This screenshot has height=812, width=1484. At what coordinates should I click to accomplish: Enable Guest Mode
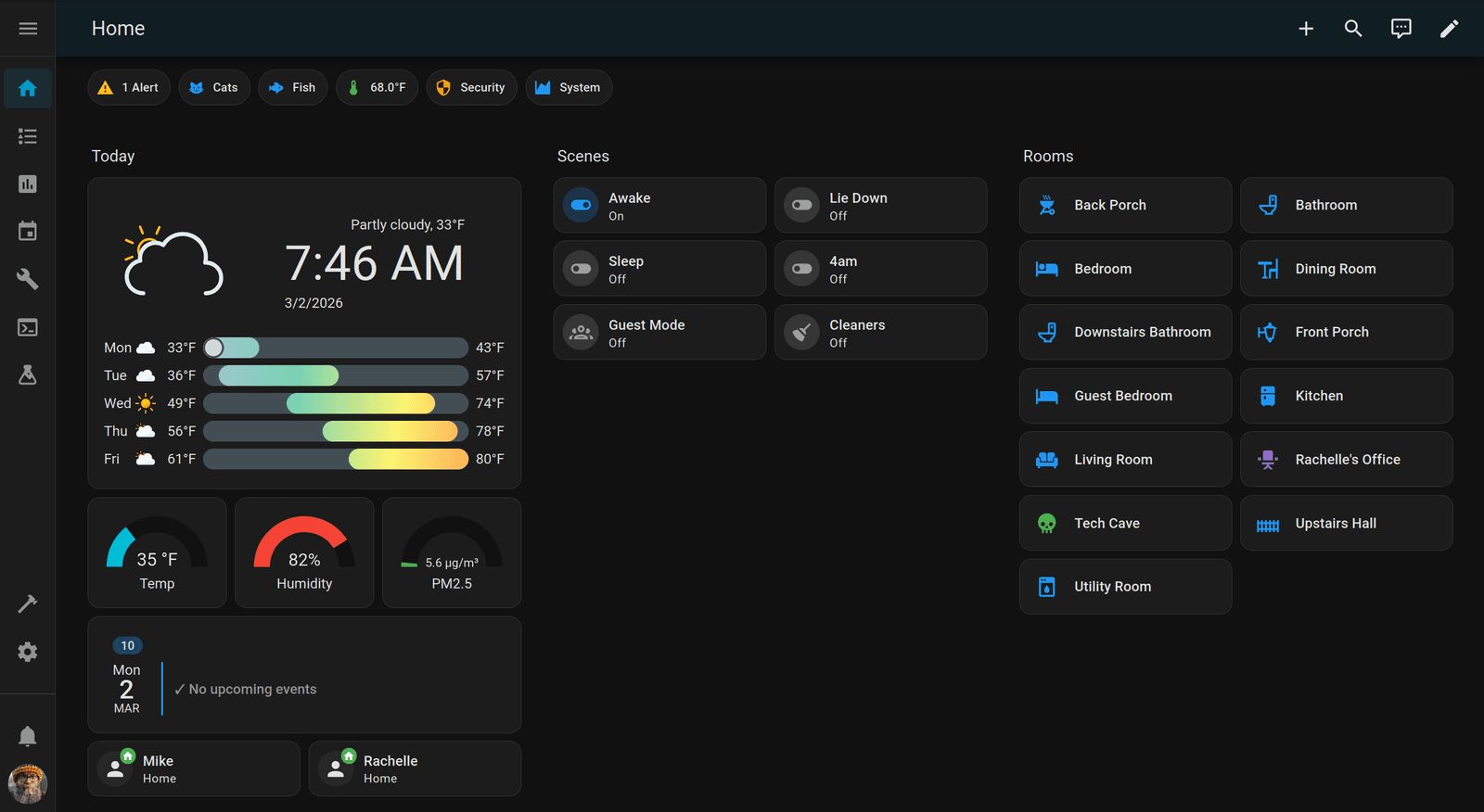point(582,333)
